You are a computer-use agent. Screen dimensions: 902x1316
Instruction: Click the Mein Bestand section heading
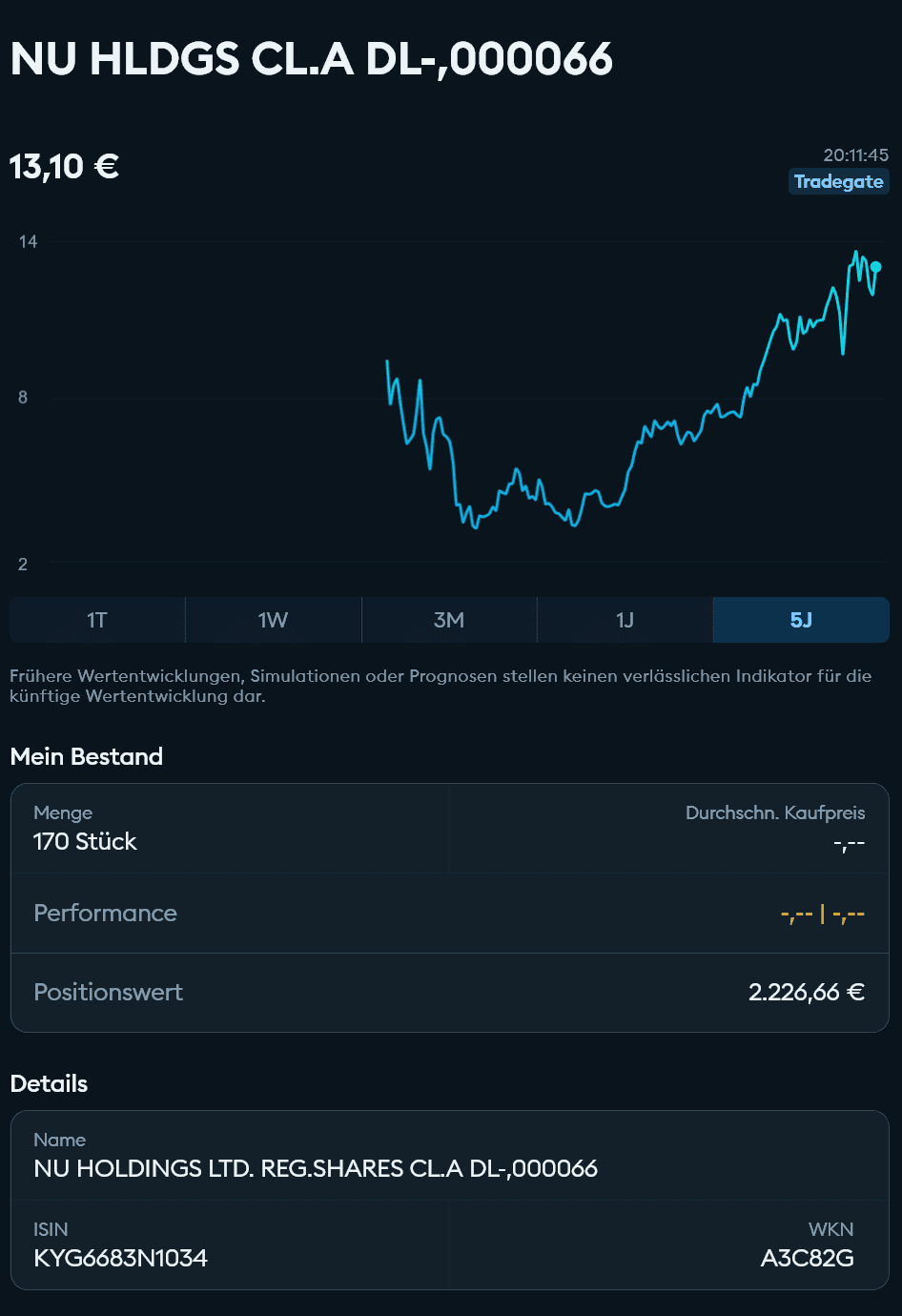[x=87, y=756]
